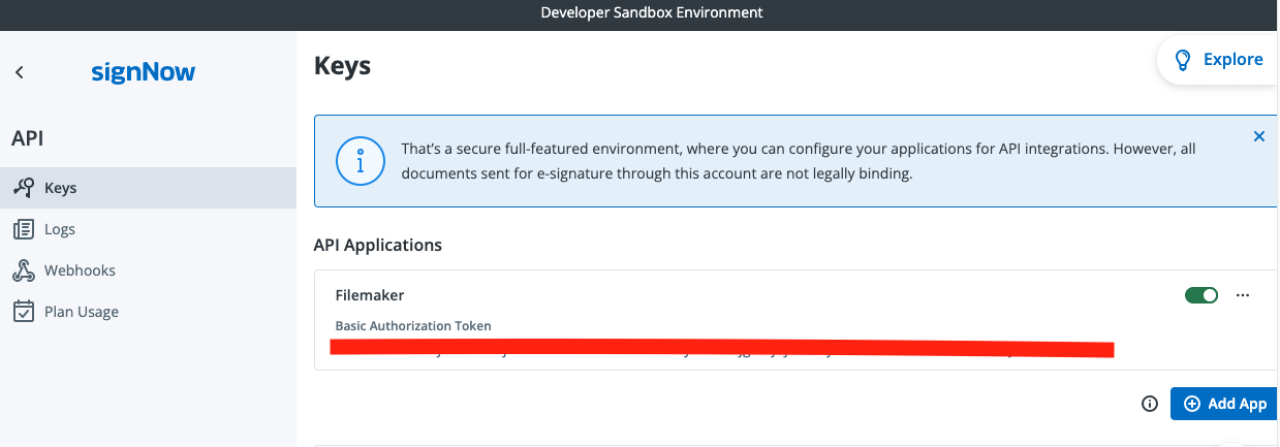Click the API sidebar heading
The width and height of the screenshot is (1280, 447).
(27, 138)
